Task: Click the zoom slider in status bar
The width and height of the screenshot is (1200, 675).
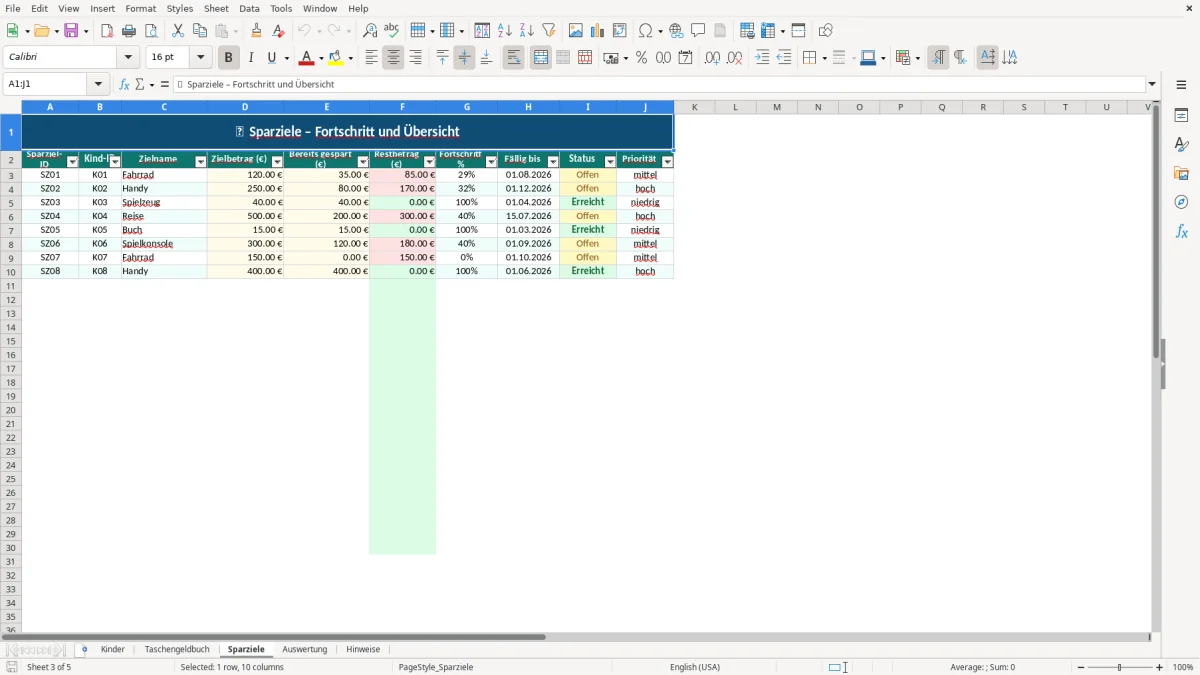Action: click(1120, 667)
